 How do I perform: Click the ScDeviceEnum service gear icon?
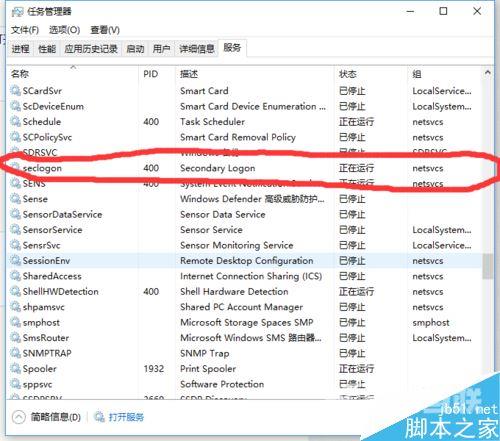15,106
